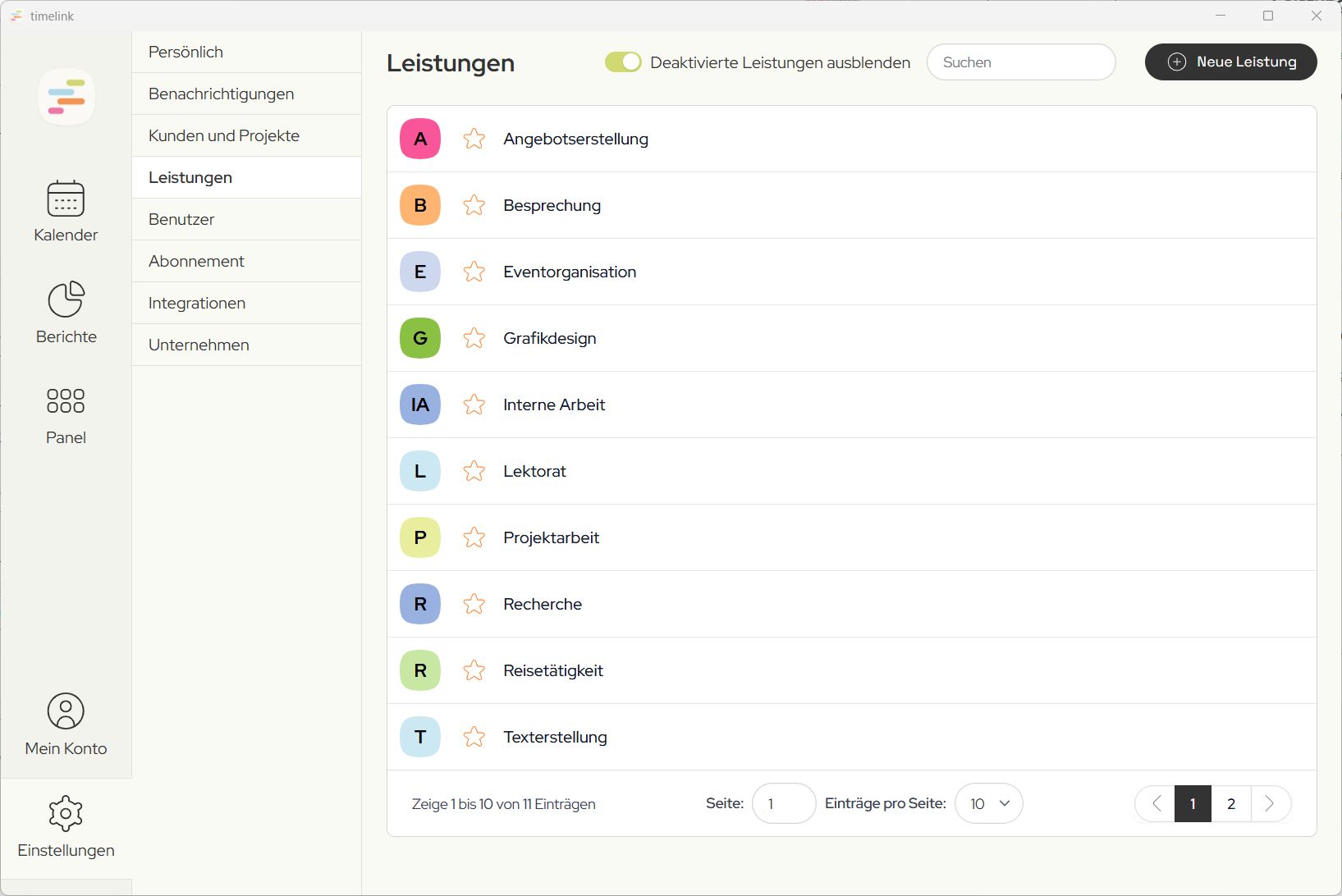The width and height of the screenshot is (1342, 896).
Task: Select page 2 in pagination
Action: point(1231,803)
